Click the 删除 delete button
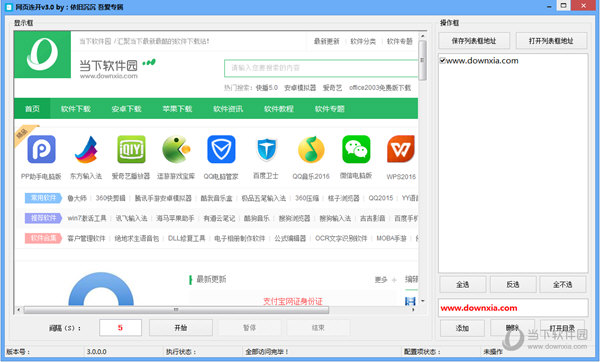Screen dimensions: 600x362 pos(512,328)
